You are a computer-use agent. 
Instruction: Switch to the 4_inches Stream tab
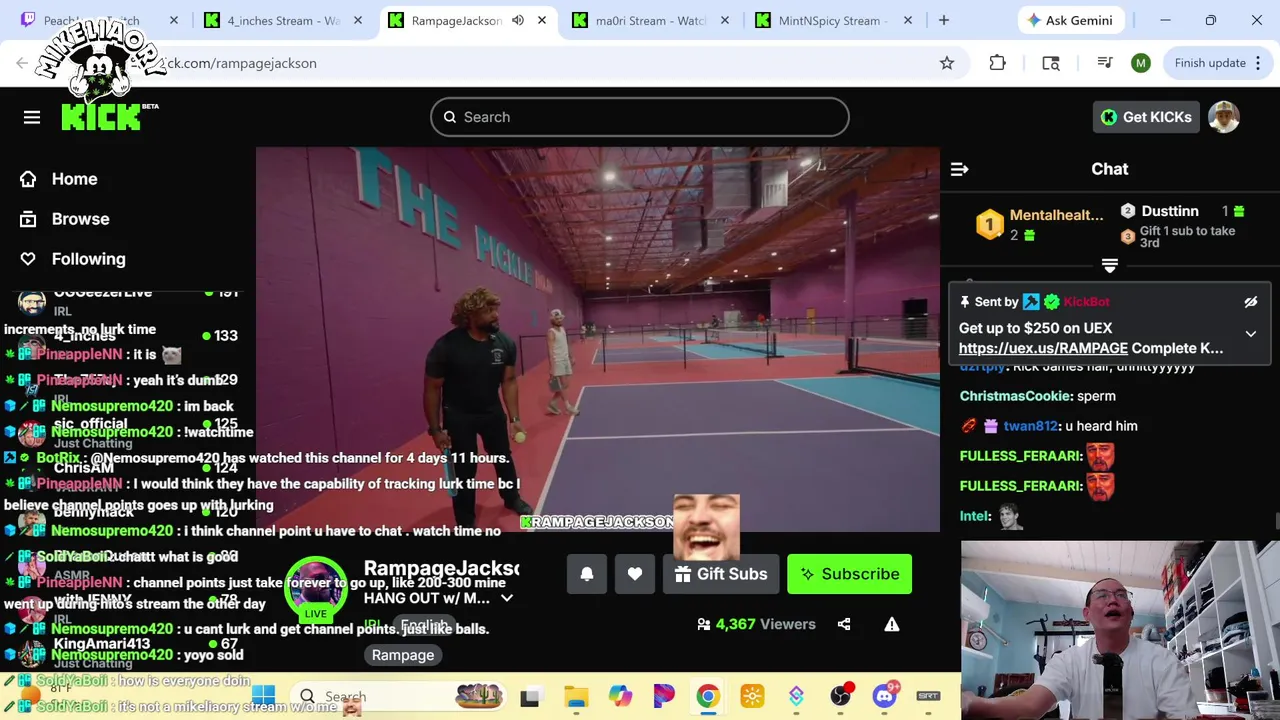[282, 20]
